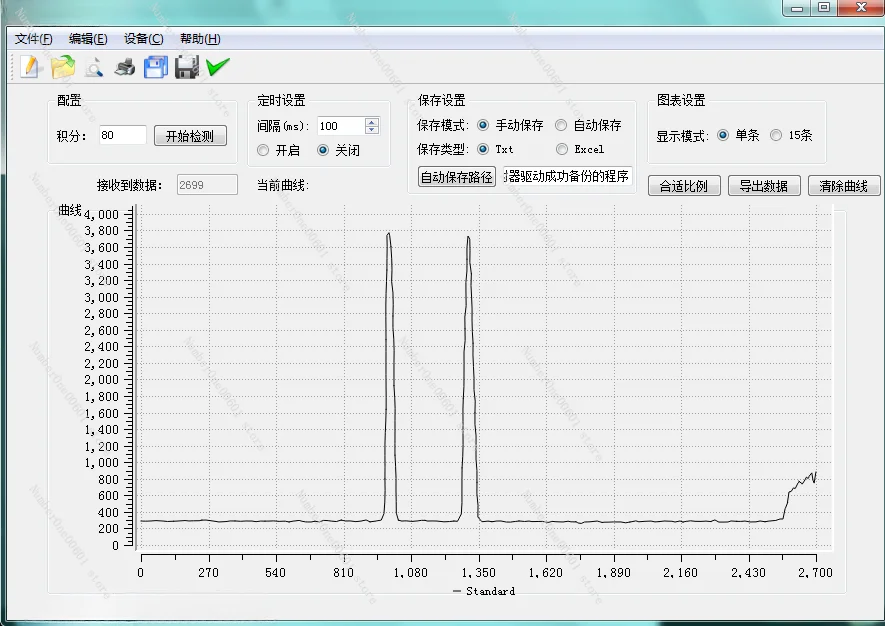Image resolution: width=885 pixels, height=626 pixels.
Task: Click the blue save-all floppy icon
Action: click(156, 67)
